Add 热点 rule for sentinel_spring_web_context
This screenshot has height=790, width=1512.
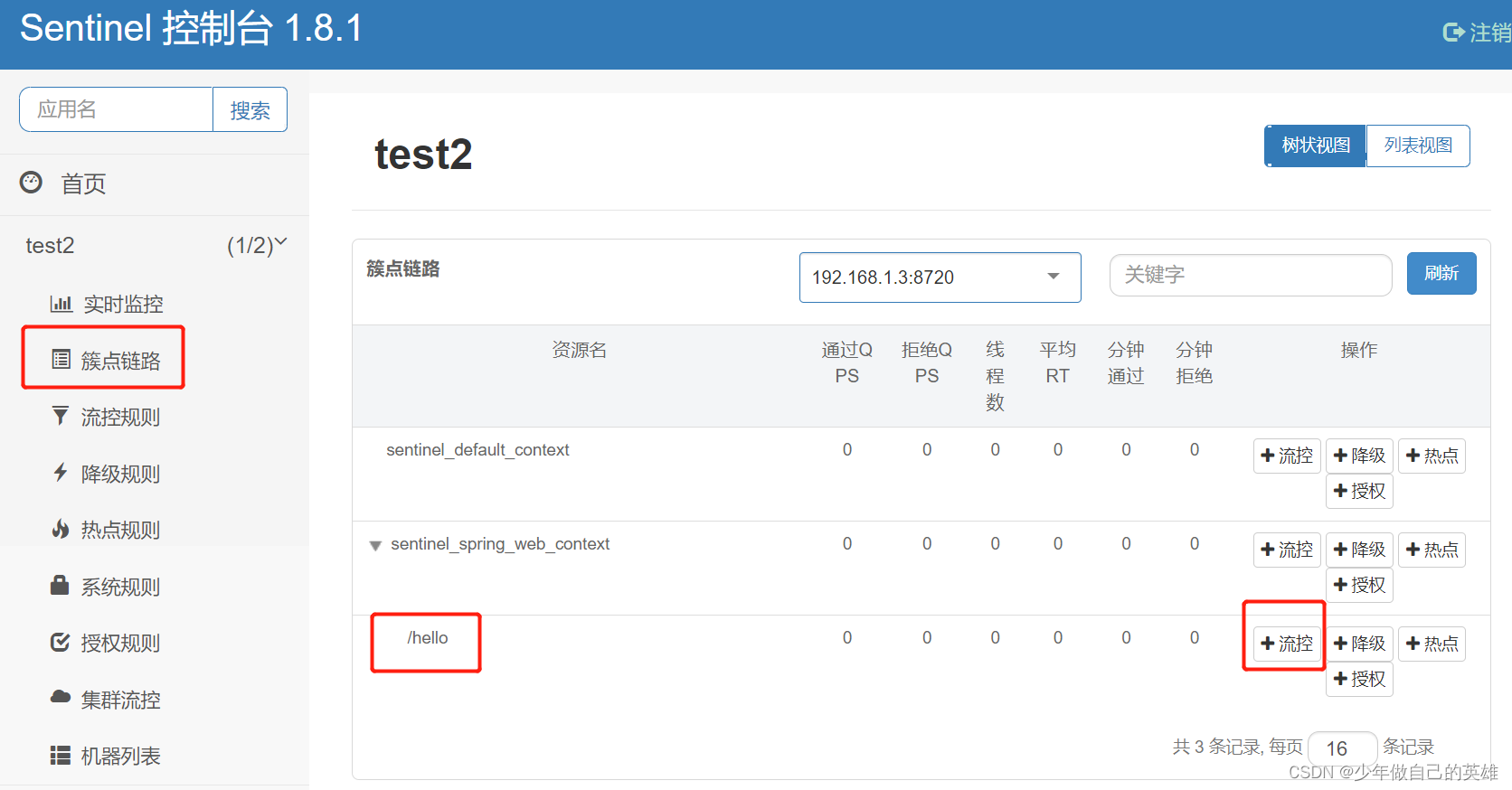[1432, 550]
